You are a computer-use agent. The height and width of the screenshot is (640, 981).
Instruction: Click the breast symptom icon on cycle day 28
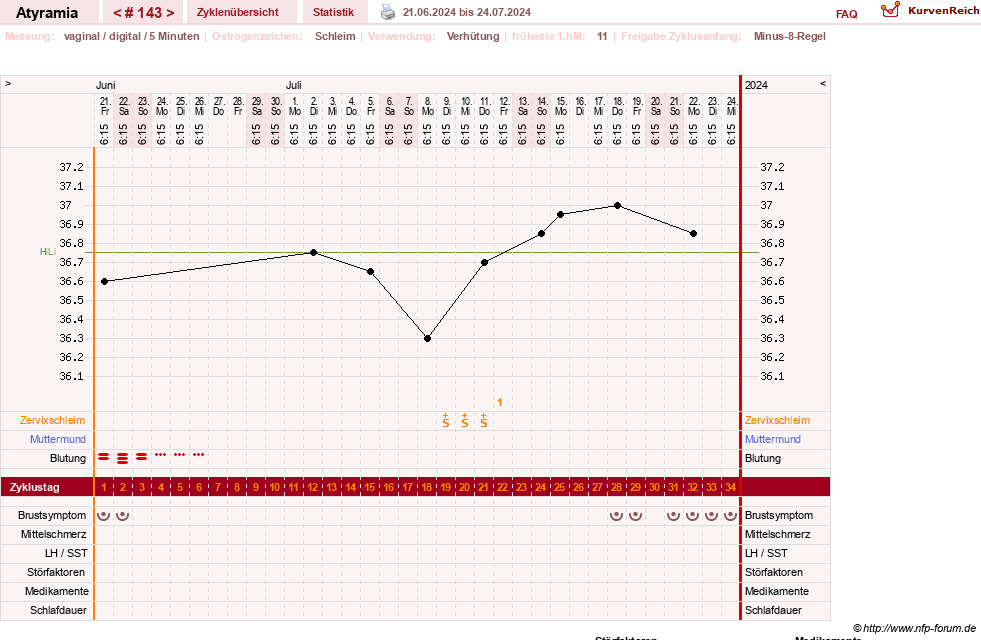[616, 516]
